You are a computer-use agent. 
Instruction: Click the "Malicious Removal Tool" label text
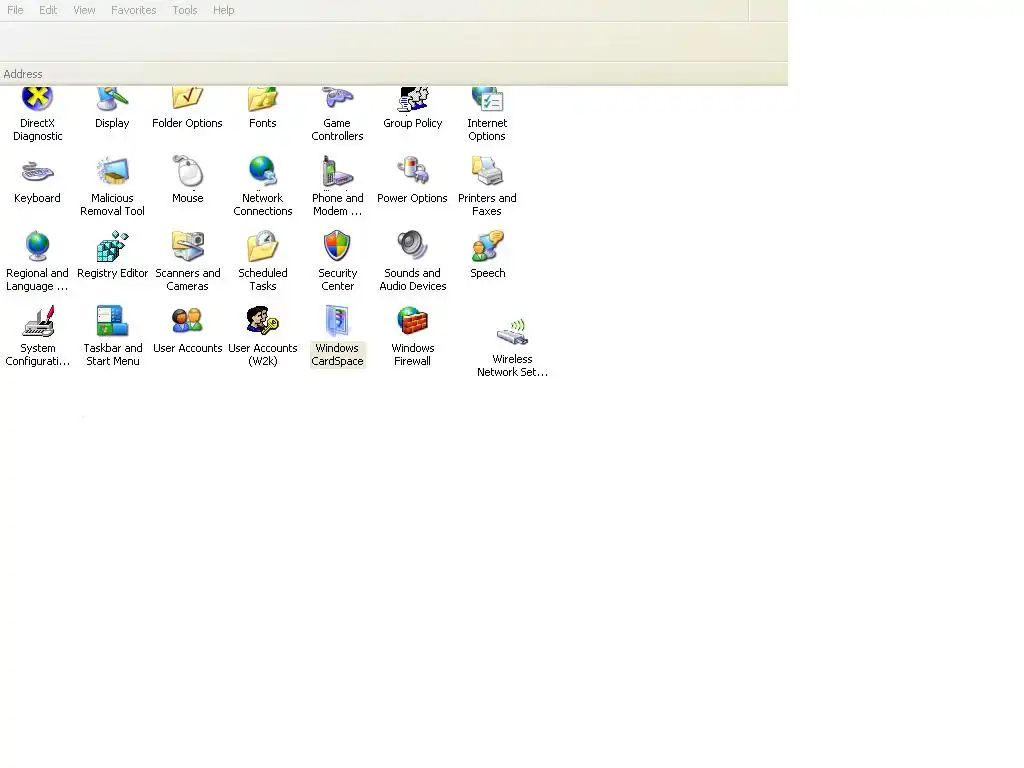tap(112, 204)
